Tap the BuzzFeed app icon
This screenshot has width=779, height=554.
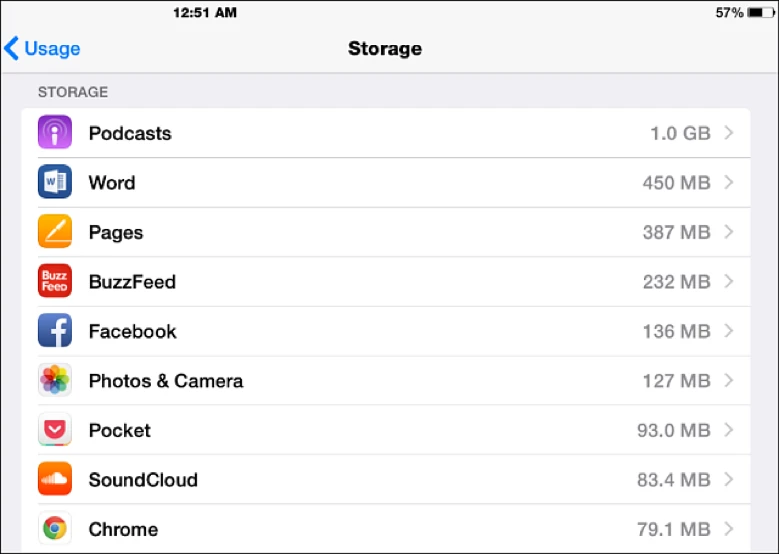click(55, 281)
